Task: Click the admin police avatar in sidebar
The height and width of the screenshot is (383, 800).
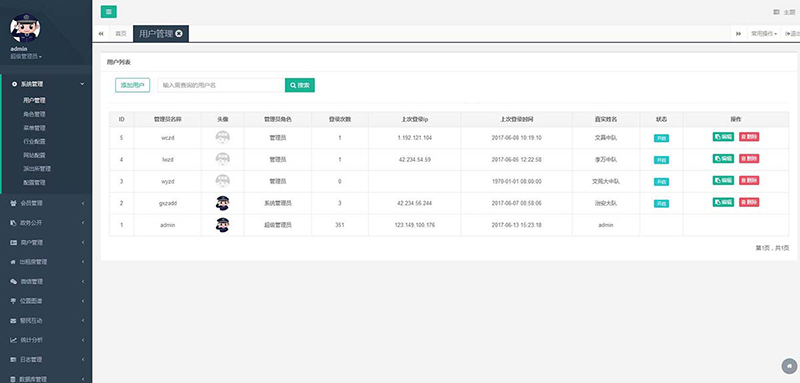Action: point(25,28)
